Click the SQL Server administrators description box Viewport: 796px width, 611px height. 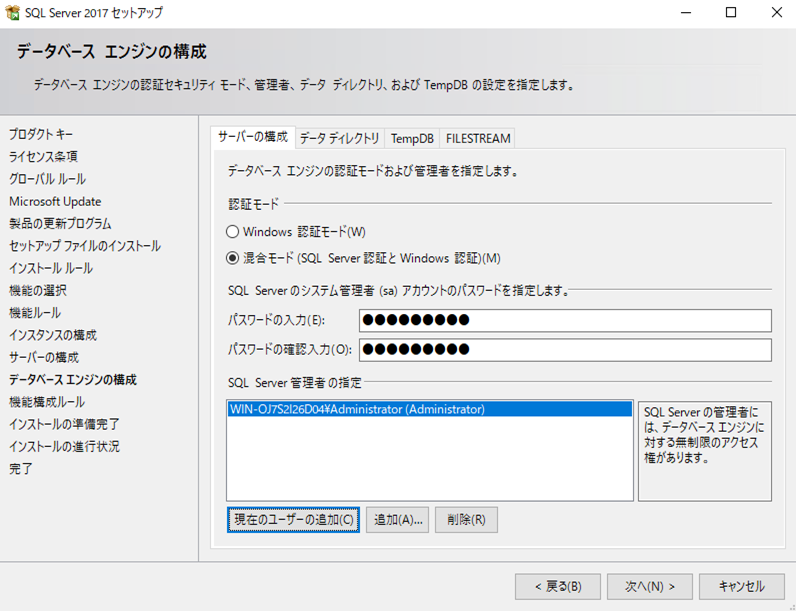(x=705, y=451)
